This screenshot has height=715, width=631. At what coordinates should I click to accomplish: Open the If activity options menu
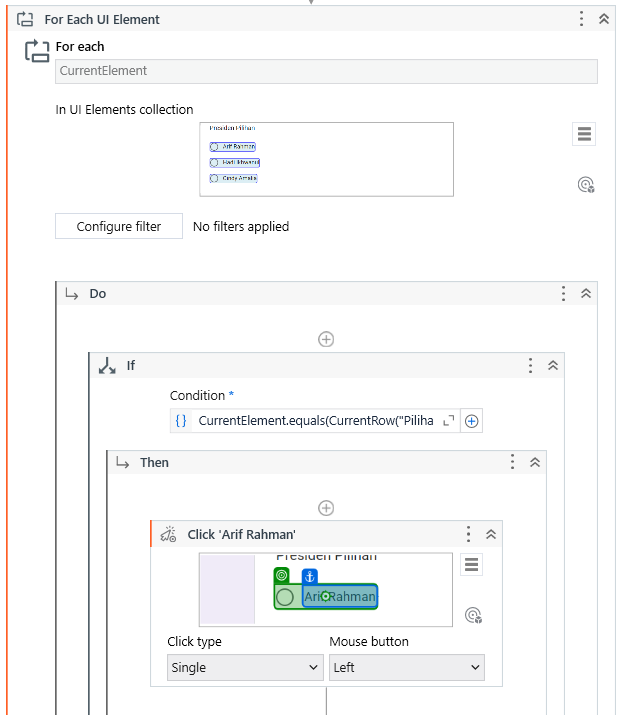530,366
